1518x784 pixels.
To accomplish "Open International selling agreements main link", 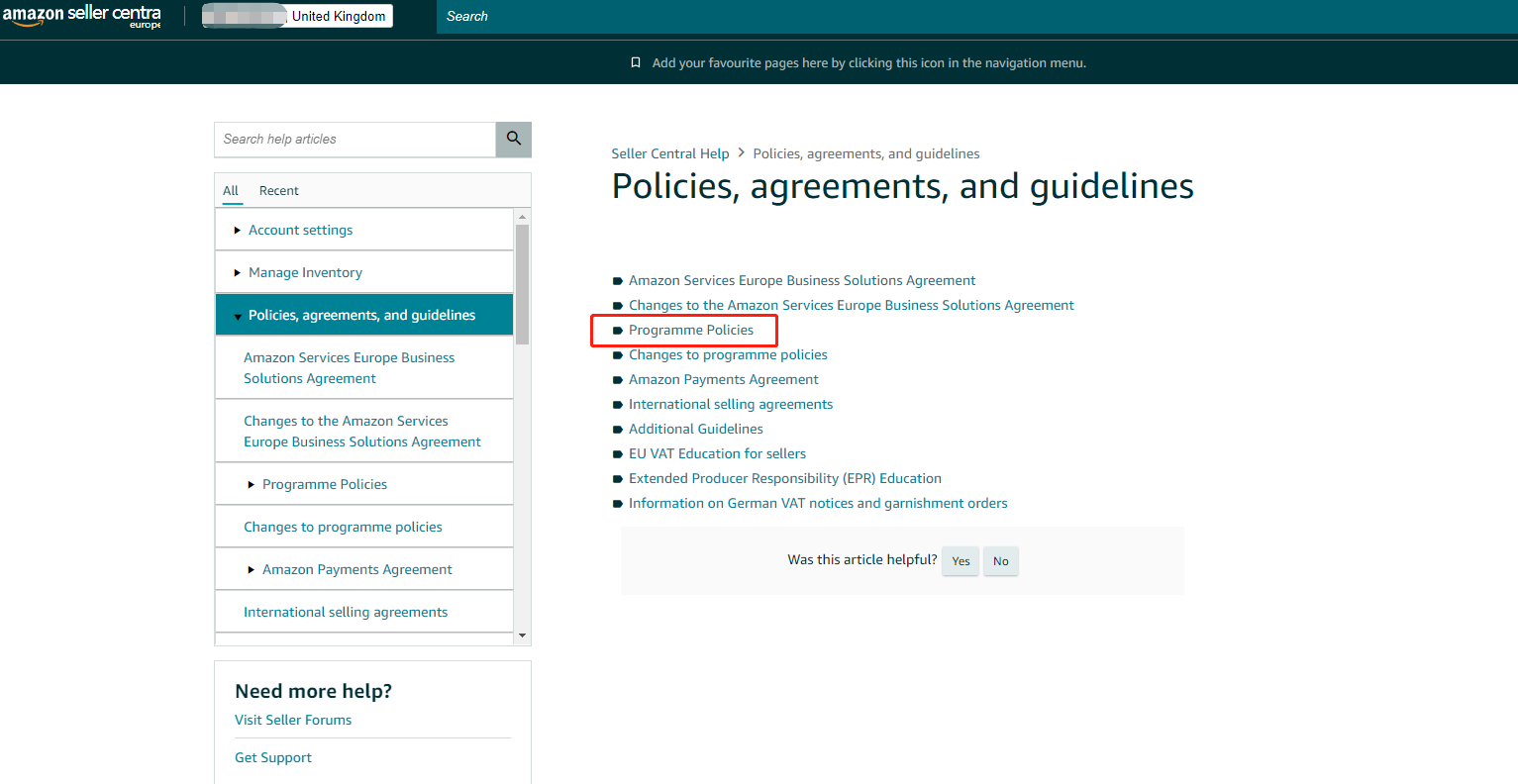I will 731,405.
